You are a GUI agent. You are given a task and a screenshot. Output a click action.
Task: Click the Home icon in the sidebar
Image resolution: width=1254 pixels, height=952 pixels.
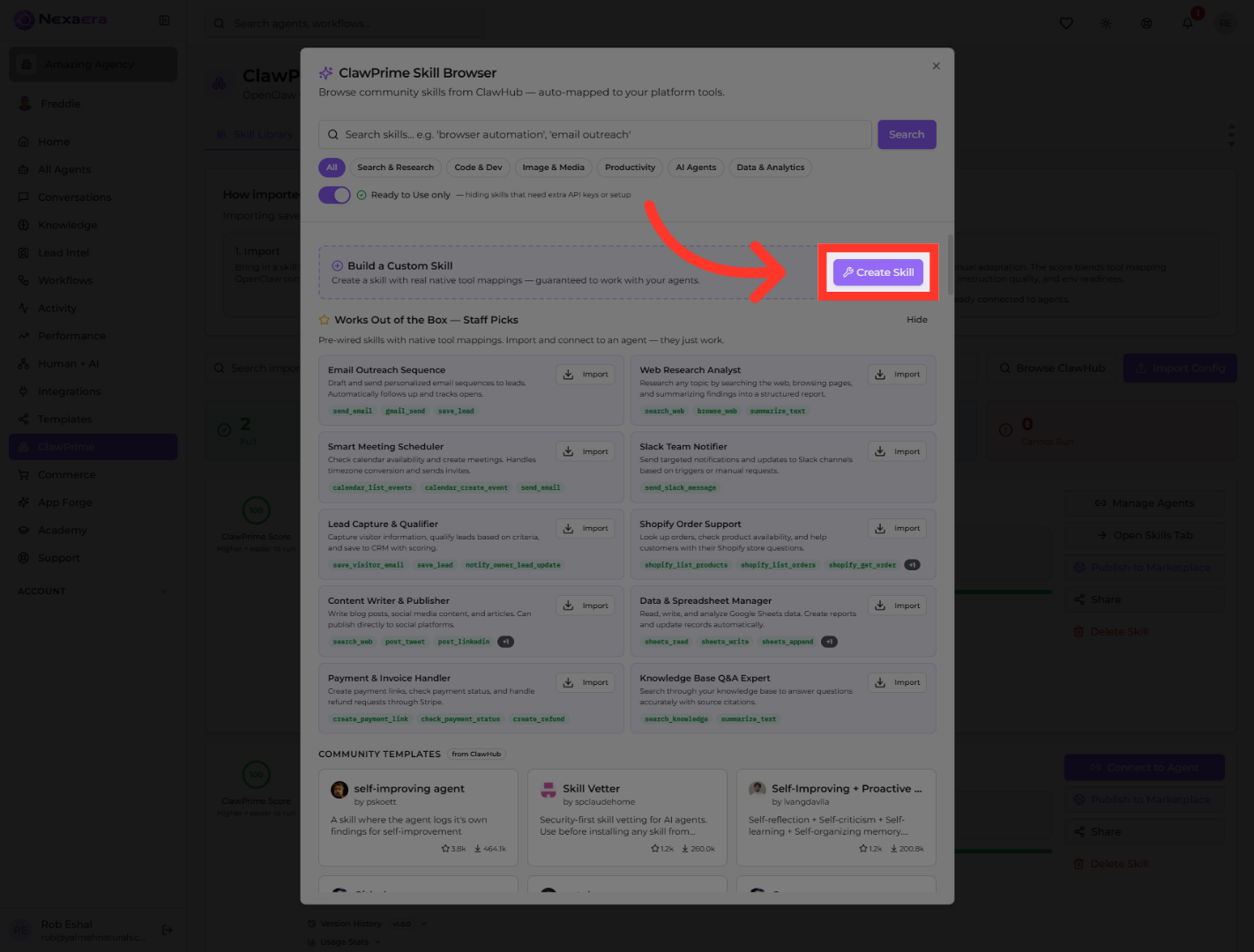coord(24,142)
